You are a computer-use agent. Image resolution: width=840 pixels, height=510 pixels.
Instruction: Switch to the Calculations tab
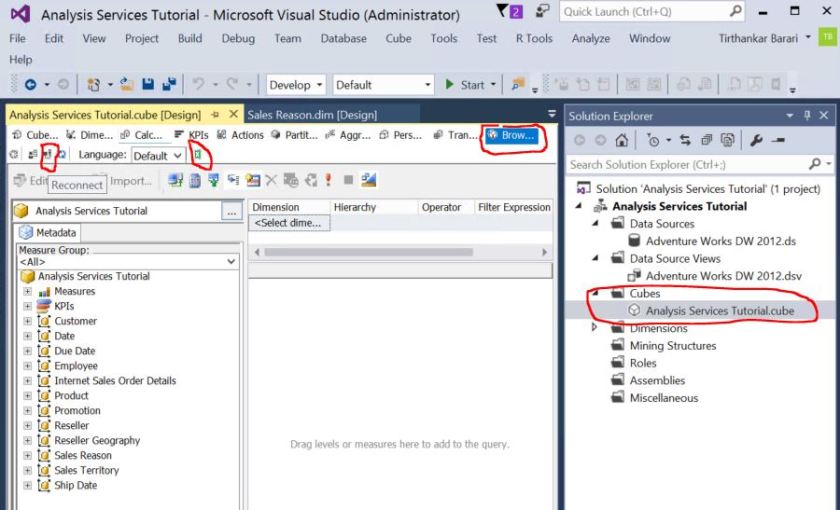142,135
